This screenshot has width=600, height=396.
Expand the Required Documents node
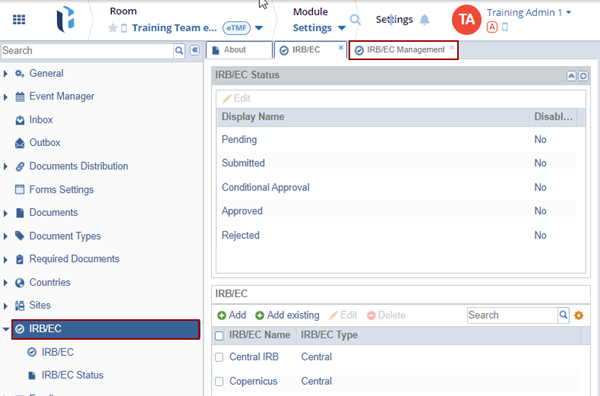[x=5, y=259]
